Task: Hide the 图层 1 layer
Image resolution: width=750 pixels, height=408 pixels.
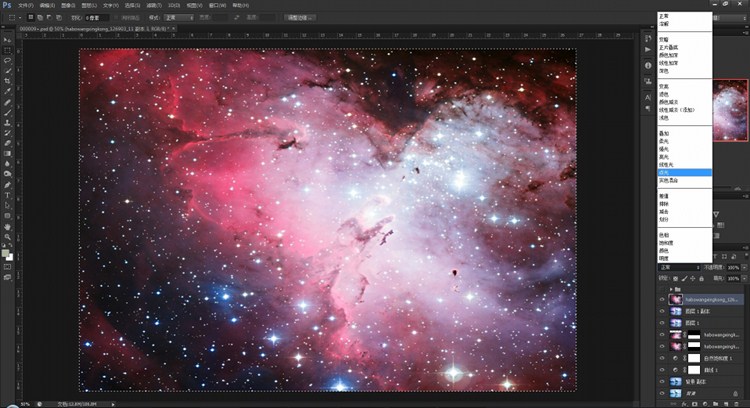Action: point(662,323)
